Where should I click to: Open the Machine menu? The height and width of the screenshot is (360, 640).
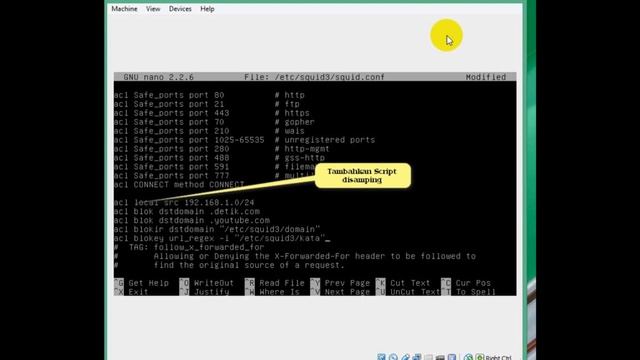click(124, 9)
